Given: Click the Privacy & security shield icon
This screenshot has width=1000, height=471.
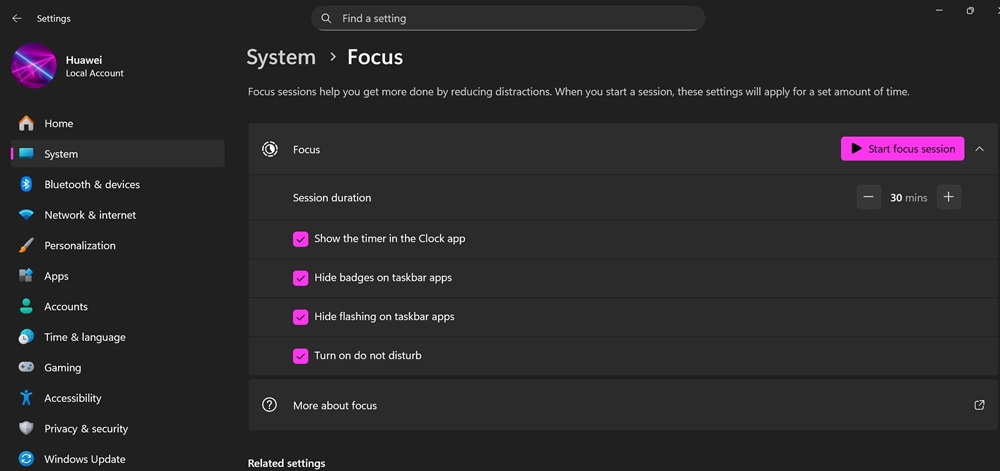Looking at the screenshot, I should (x=26, y=428).
